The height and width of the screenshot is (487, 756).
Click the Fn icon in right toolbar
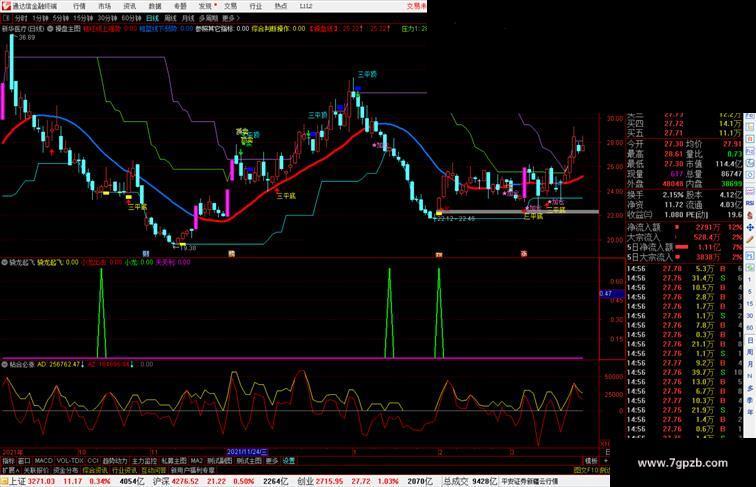point(750,150)
